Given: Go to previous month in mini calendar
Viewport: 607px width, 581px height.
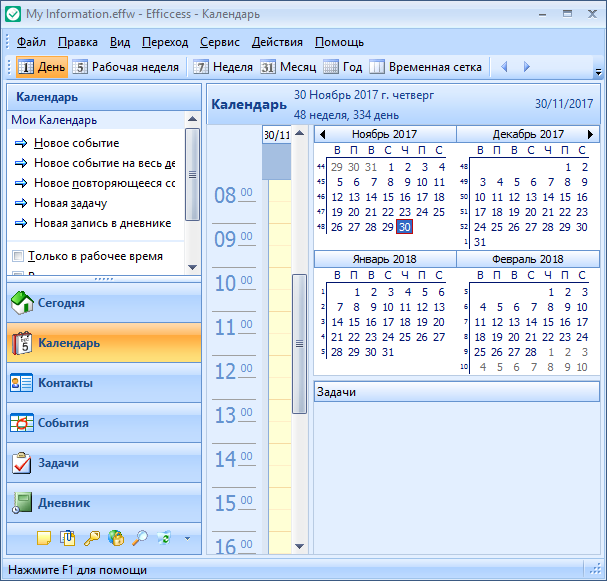Looking at the screenshot, I should [322, 134].
